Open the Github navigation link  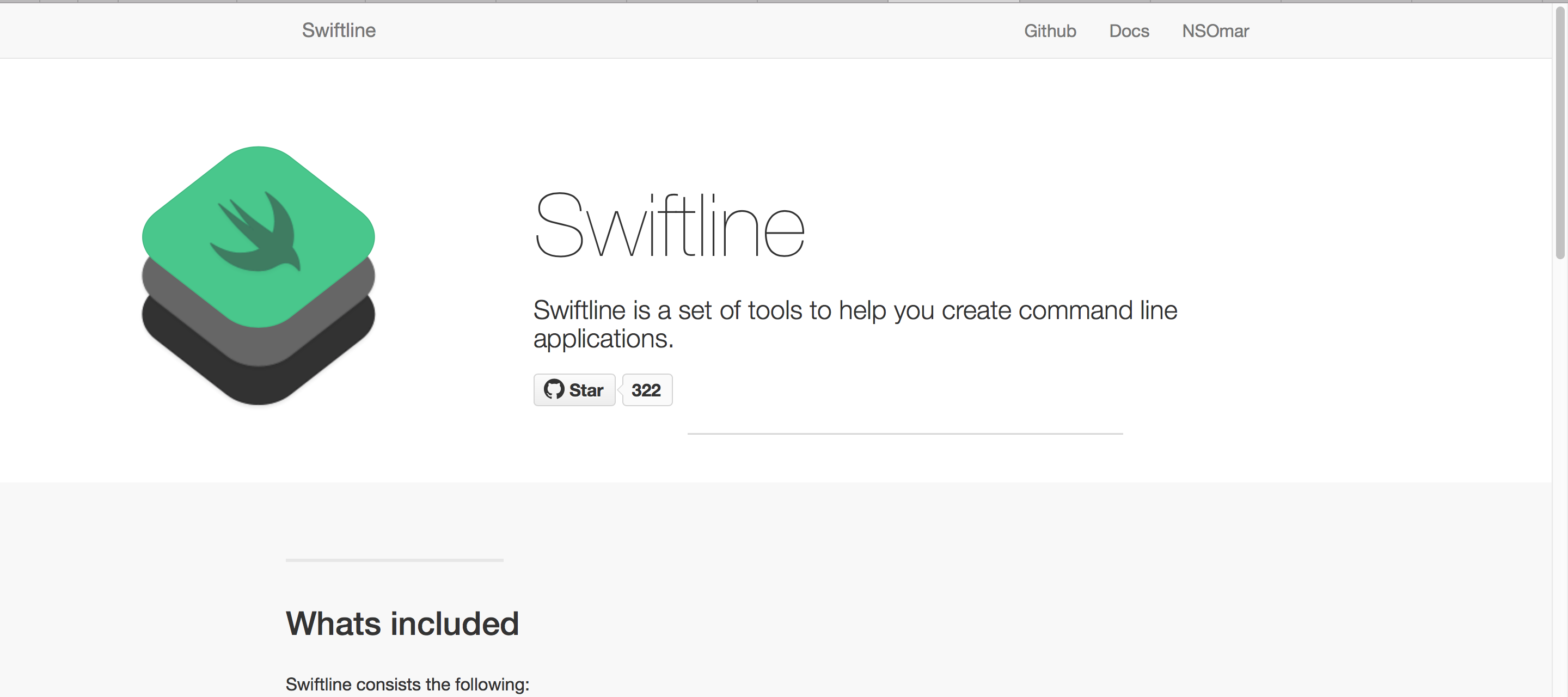pyautogui.click(x=1050, y=31)
